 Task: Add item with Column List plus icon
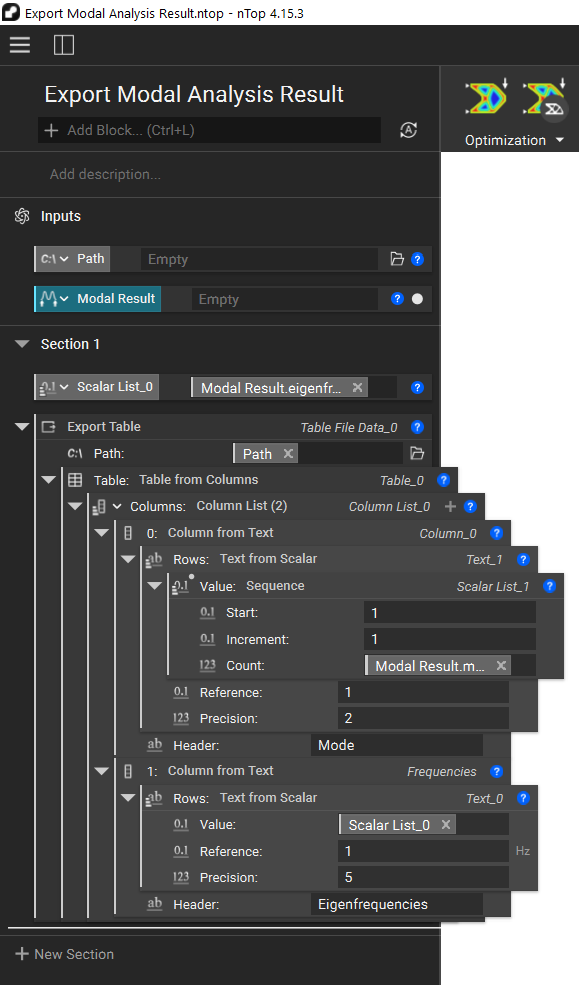pyautogui.click(x=450, y=506)
